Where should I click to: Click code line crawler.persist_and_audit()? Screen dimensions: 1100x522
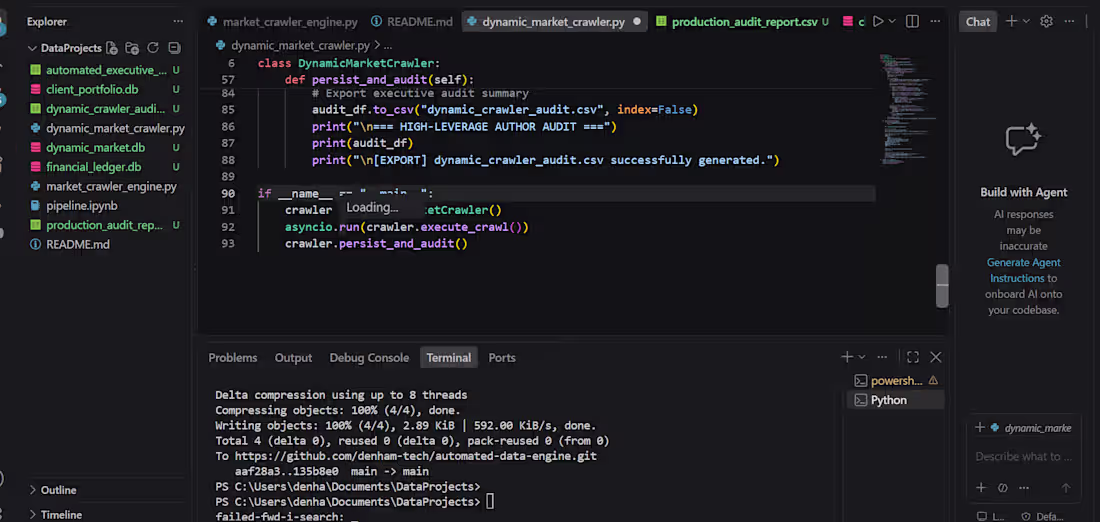pos(375,243)
